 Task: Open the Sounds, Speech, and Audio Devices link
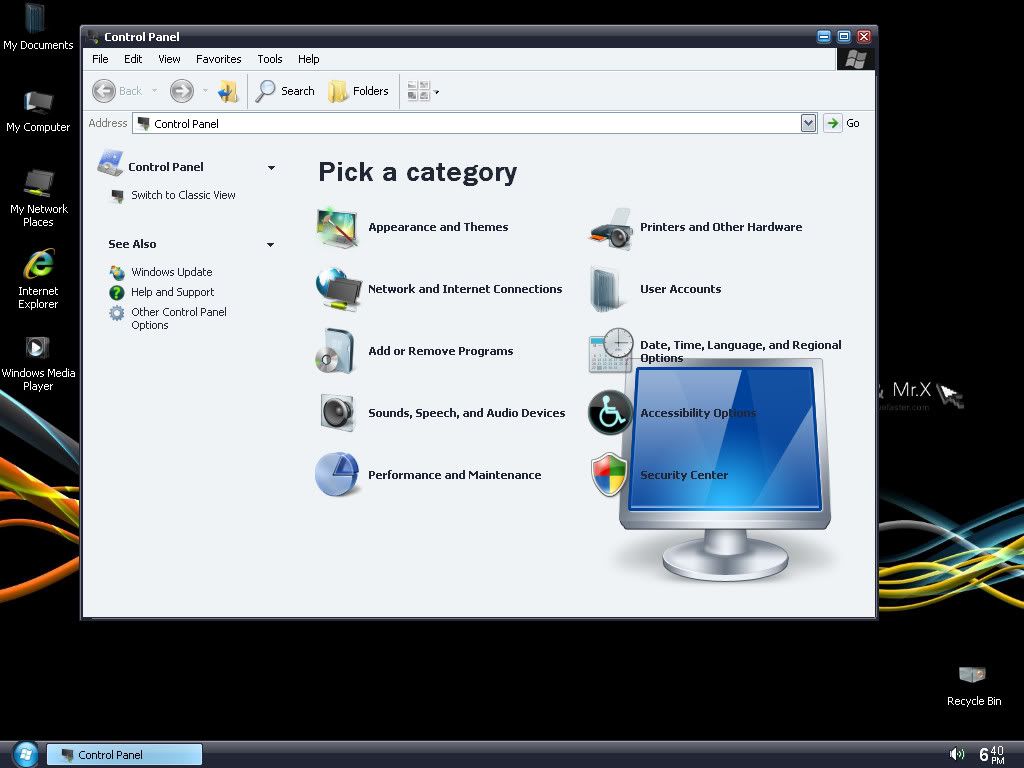pyautogui.click(x=467, y=413)
